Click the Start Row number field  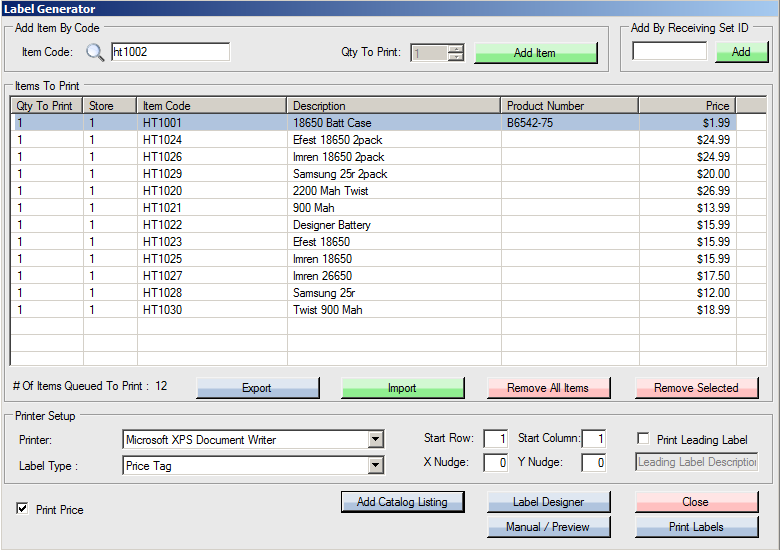[x=495, y=439]
